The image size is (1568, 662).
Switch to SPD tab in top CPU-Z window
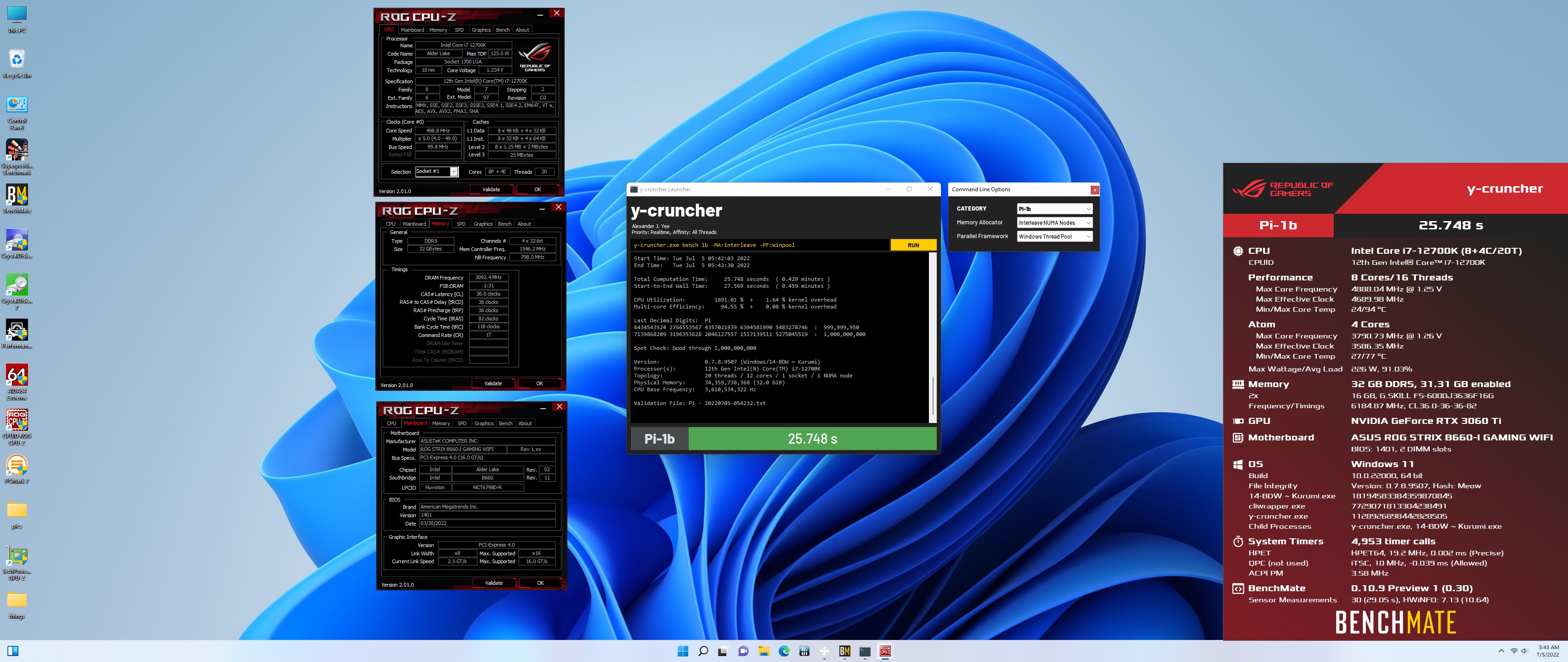[459, 30]
